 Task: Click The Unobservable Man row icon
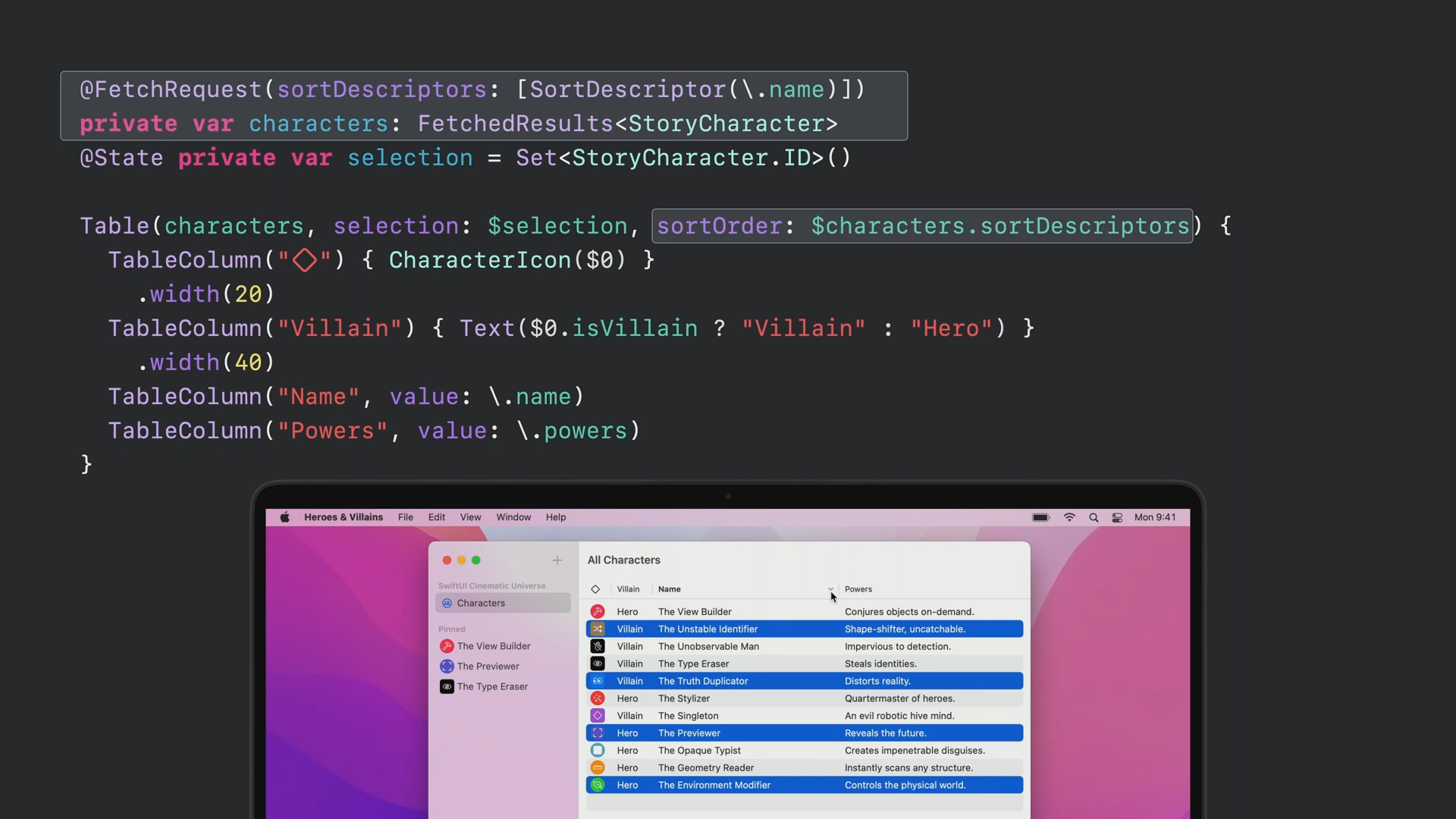[598, 647]
